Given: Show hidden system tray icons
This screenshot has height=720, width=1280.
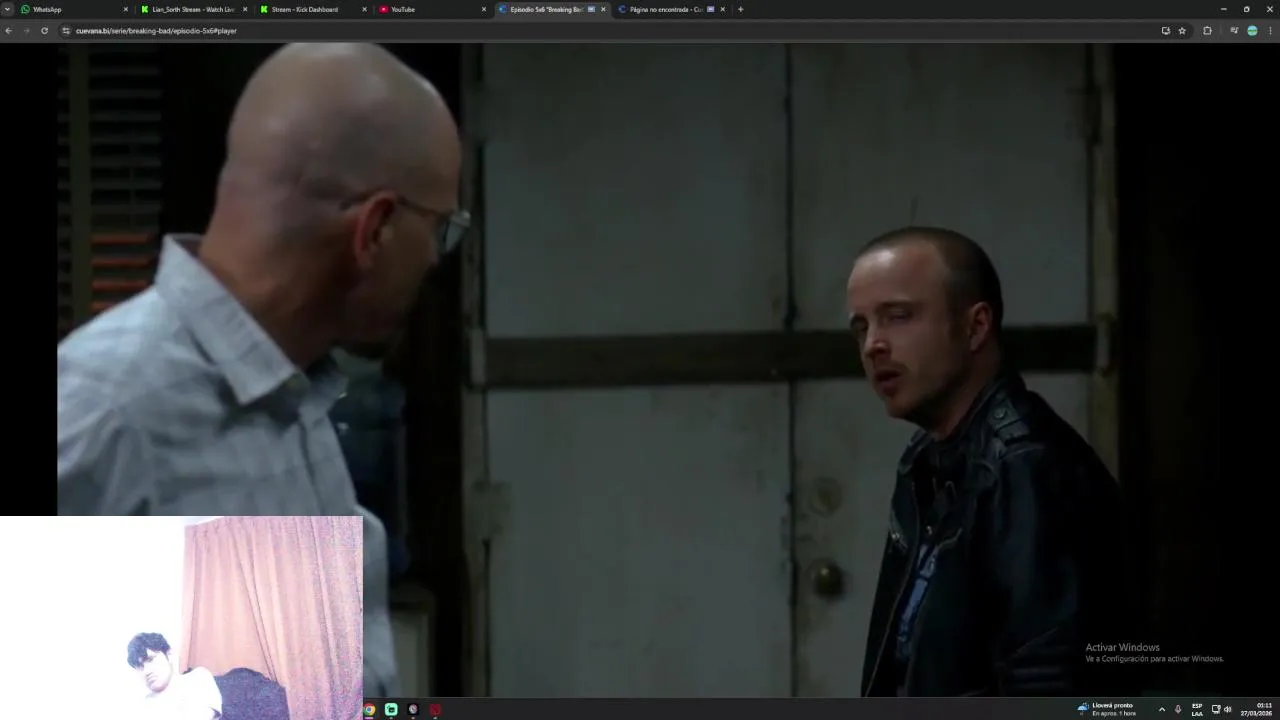Looking at the screenshot, I should tap(1162, 709).
